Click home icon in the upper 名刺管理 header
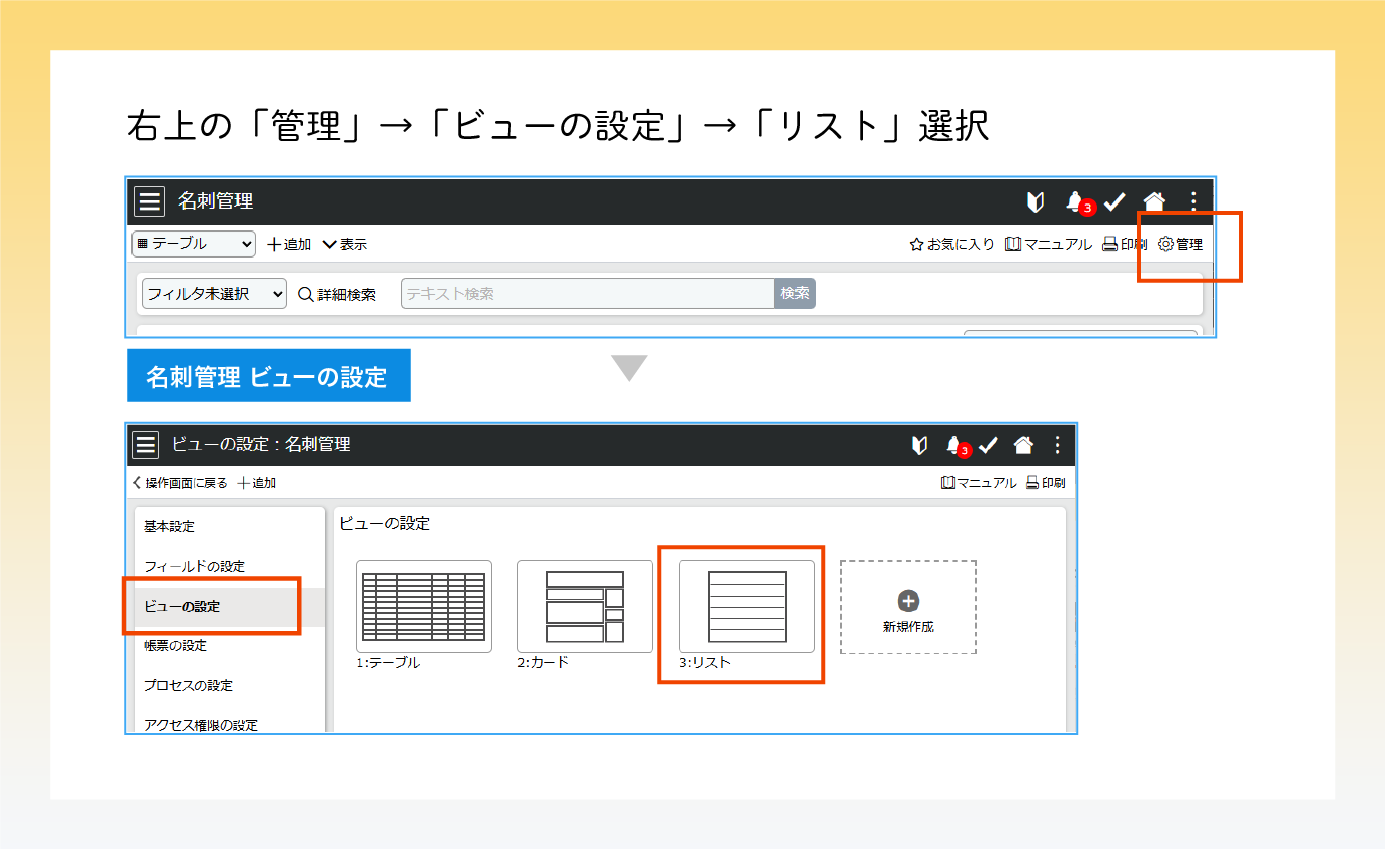 [1154, 202]
